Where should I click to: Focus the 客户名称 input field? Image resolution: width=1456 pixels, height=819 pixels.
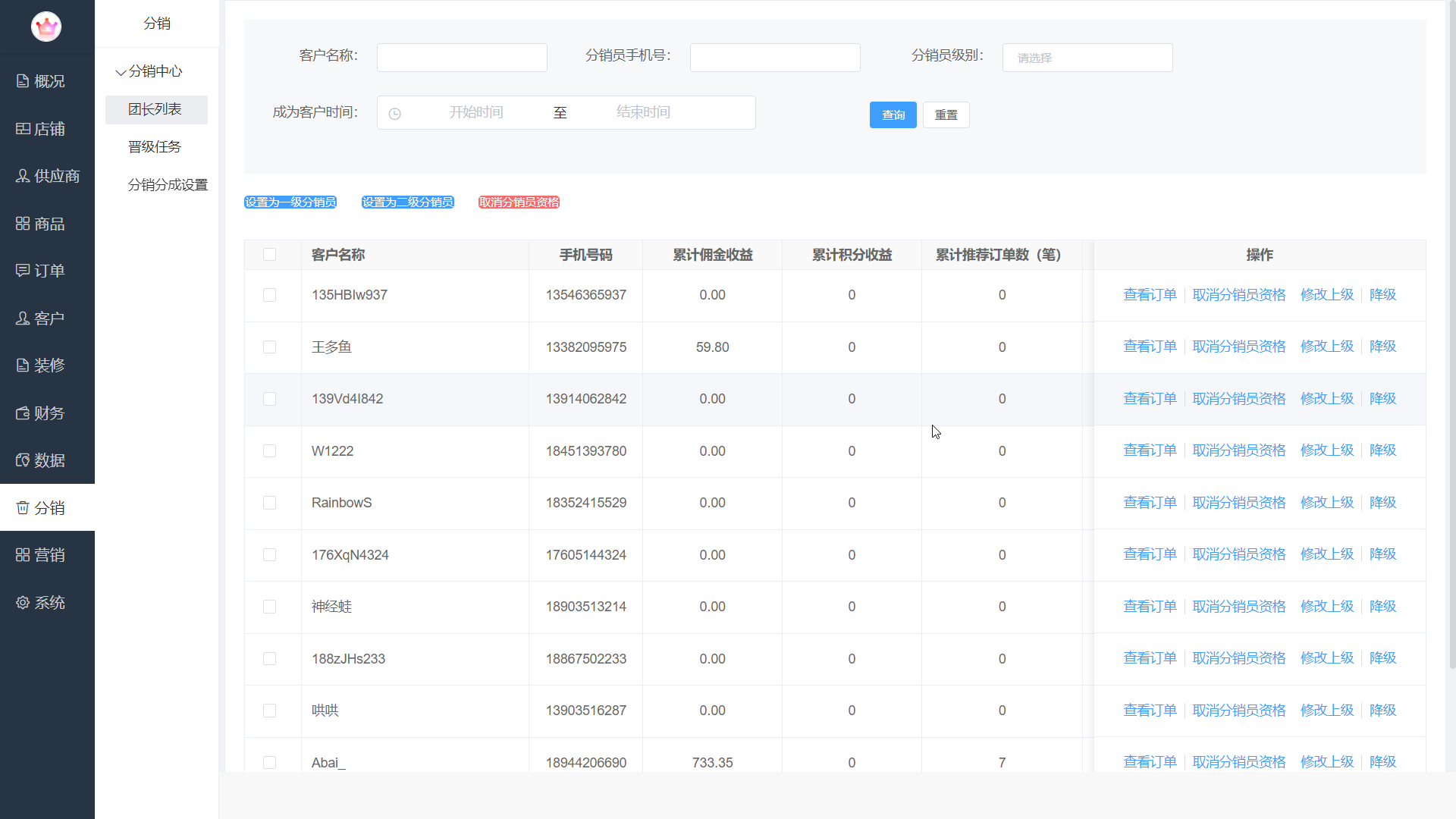pyautogui.click(x=462, y=58)
